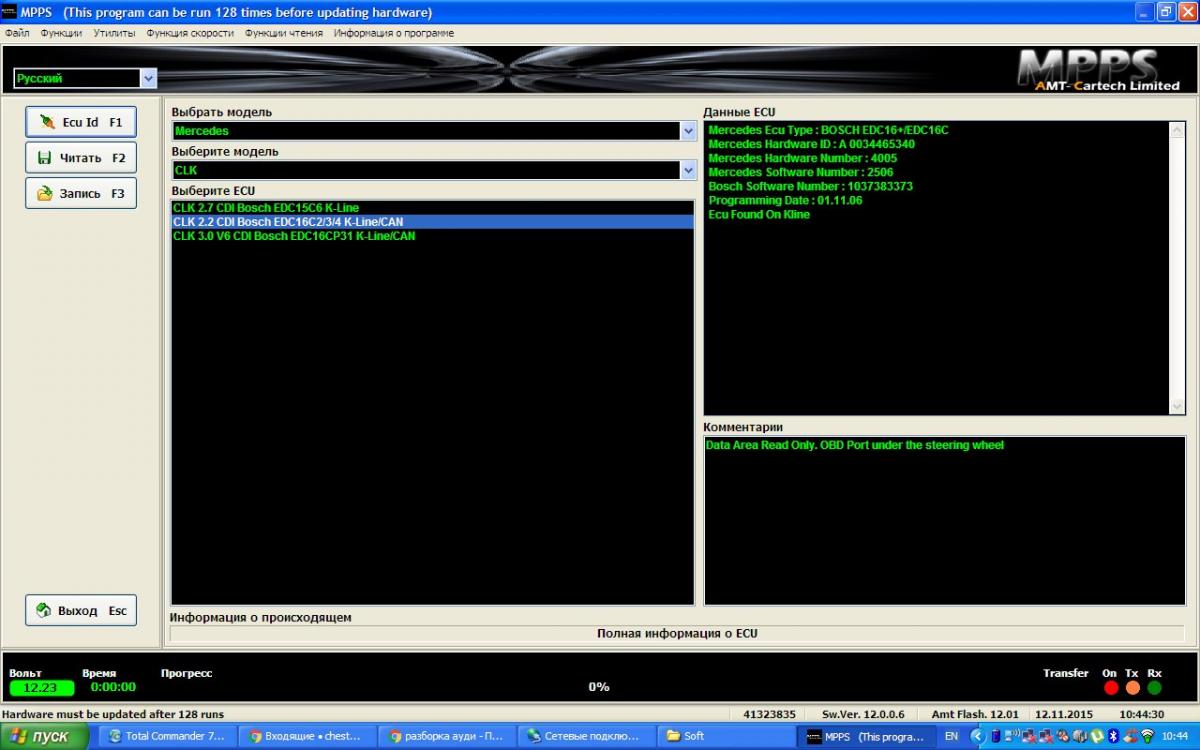Select CLK 2.2 CDI Bosch EDC16C2/3/4 K-Line/CAN

(433, 222)
